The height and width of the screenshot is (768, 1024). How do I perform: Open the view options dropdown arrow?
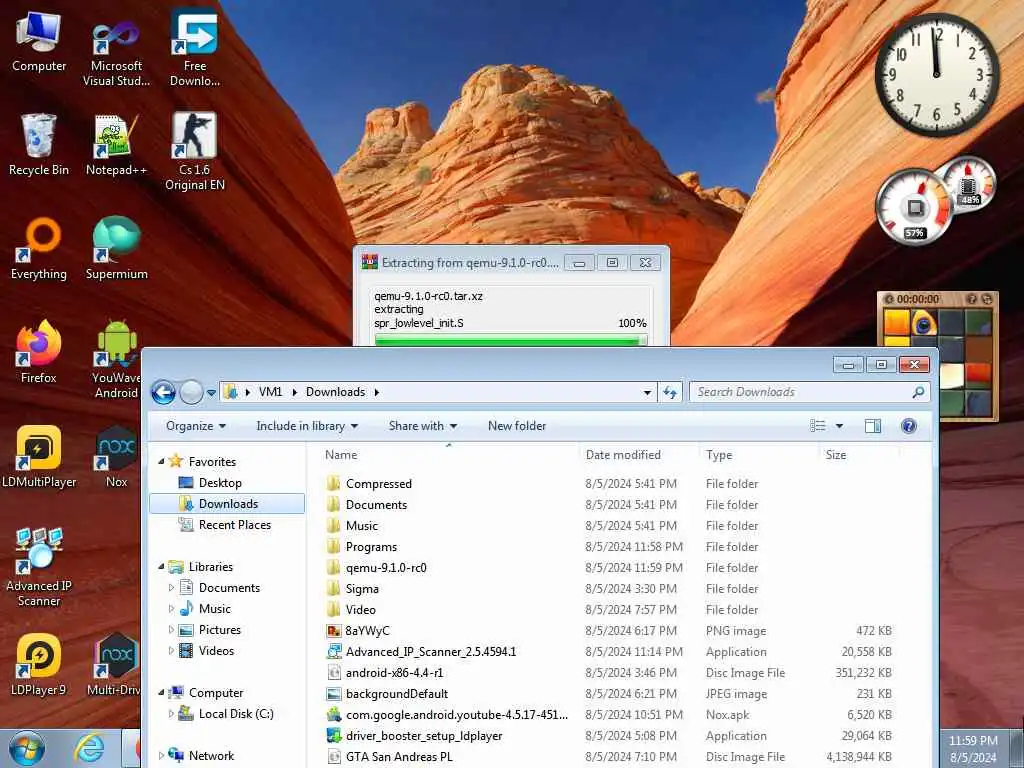pyautogui.click(x=839, y=426)
